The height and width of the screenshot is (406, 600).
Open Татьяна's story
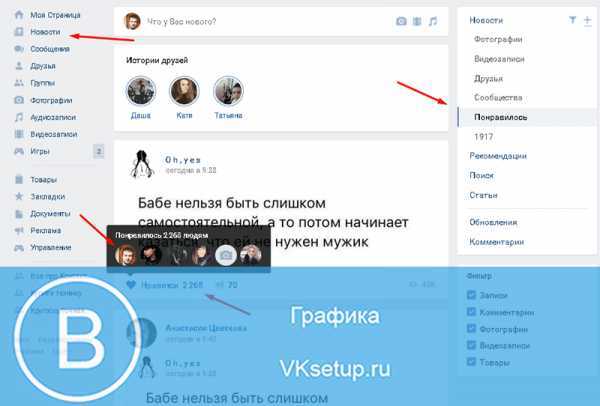click(228, 91)
